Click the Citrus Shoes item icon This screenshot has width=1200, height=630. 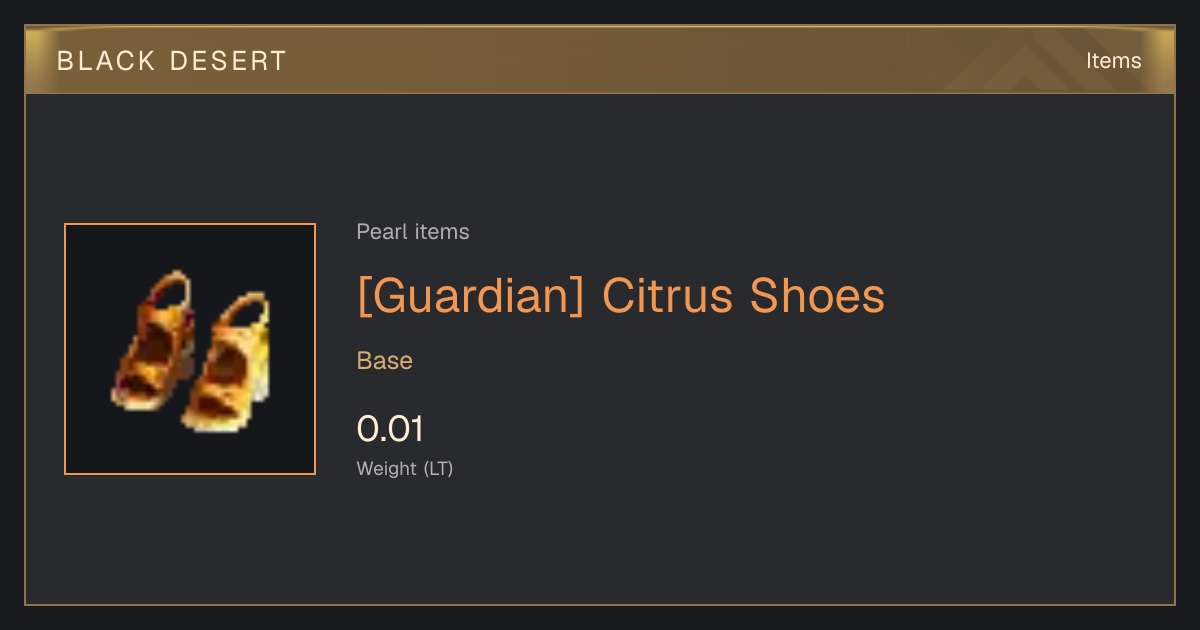coord(190,349)
